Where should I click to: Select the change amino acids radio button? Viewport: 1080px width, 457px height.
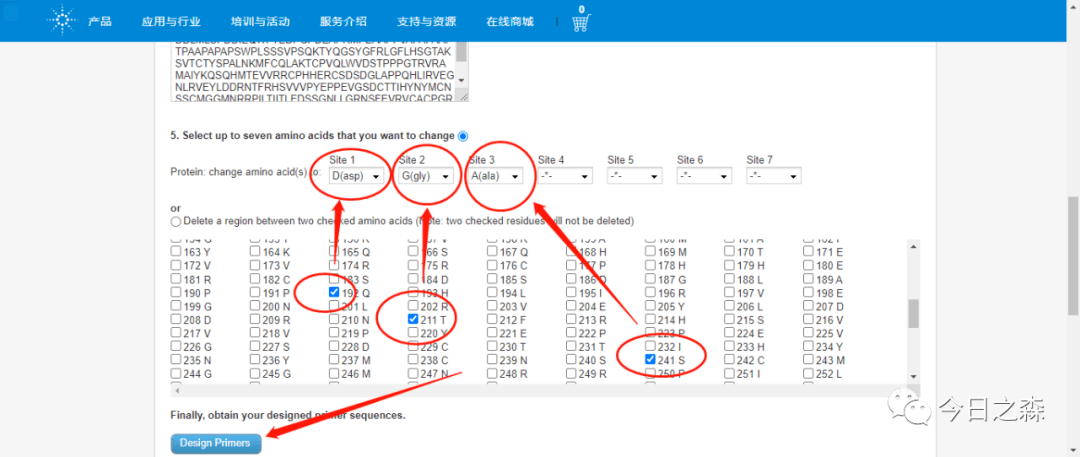point(462,136)
